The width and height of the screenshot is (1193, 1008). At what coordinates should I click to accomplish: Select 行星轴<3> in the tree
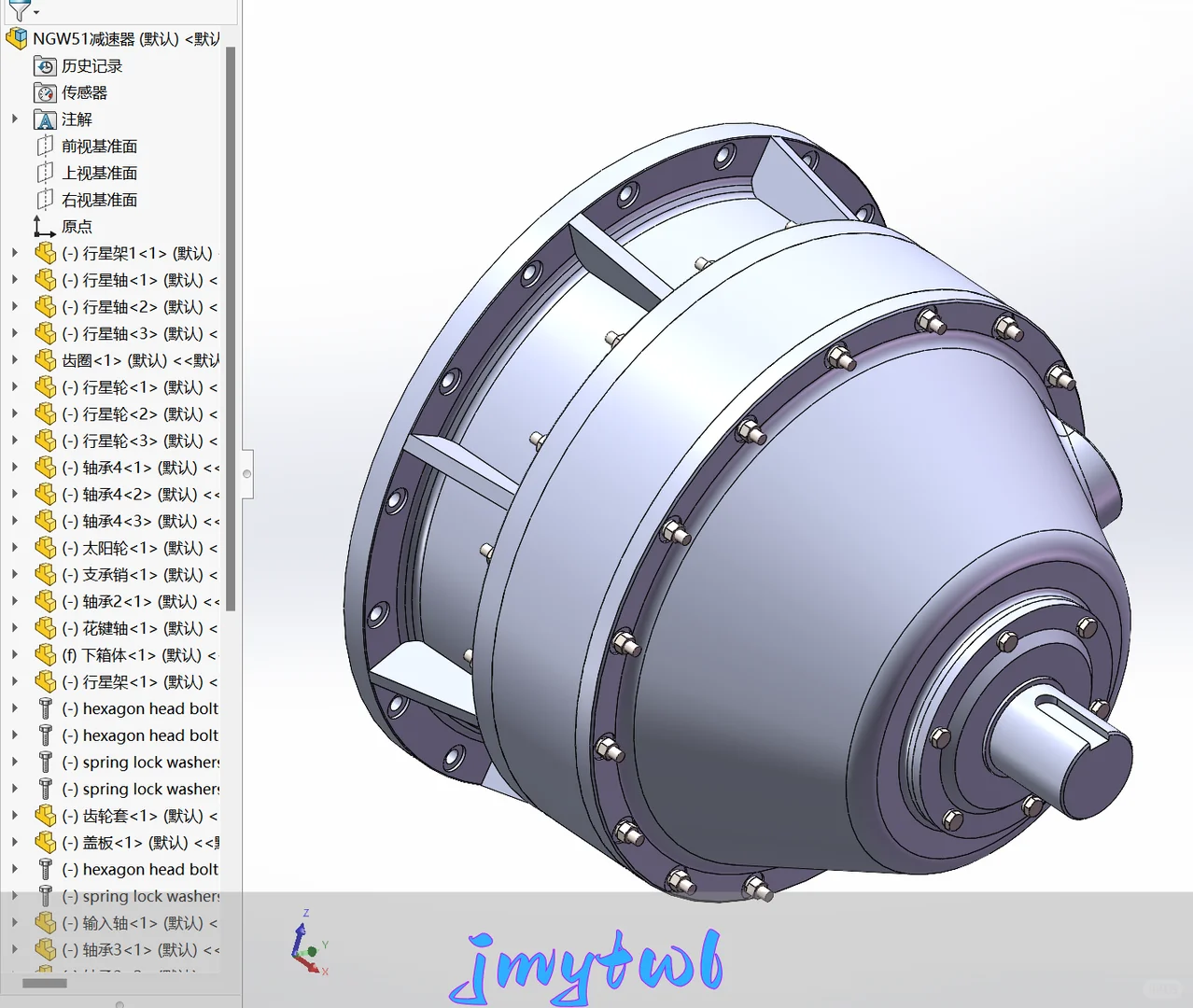coord(139,333)
